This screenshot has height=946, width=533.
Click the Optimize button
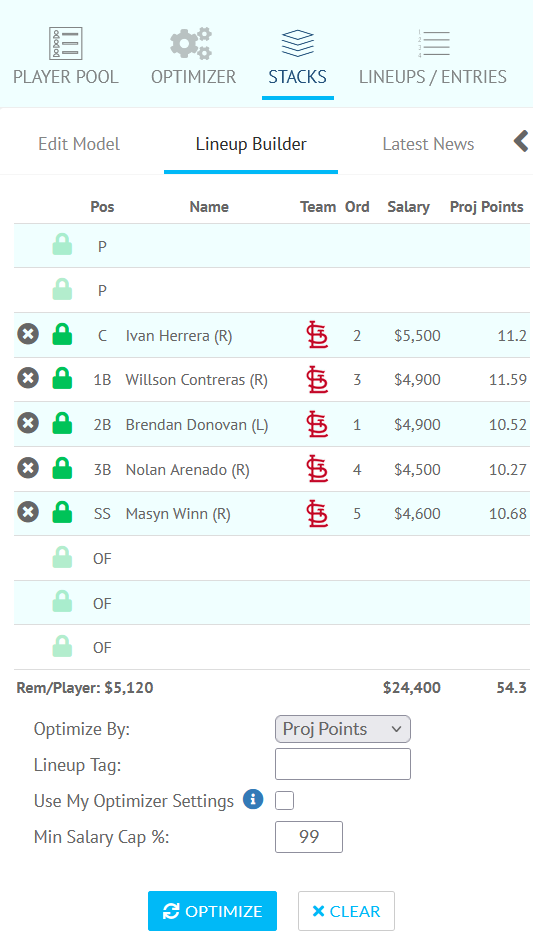pos(212,911)
